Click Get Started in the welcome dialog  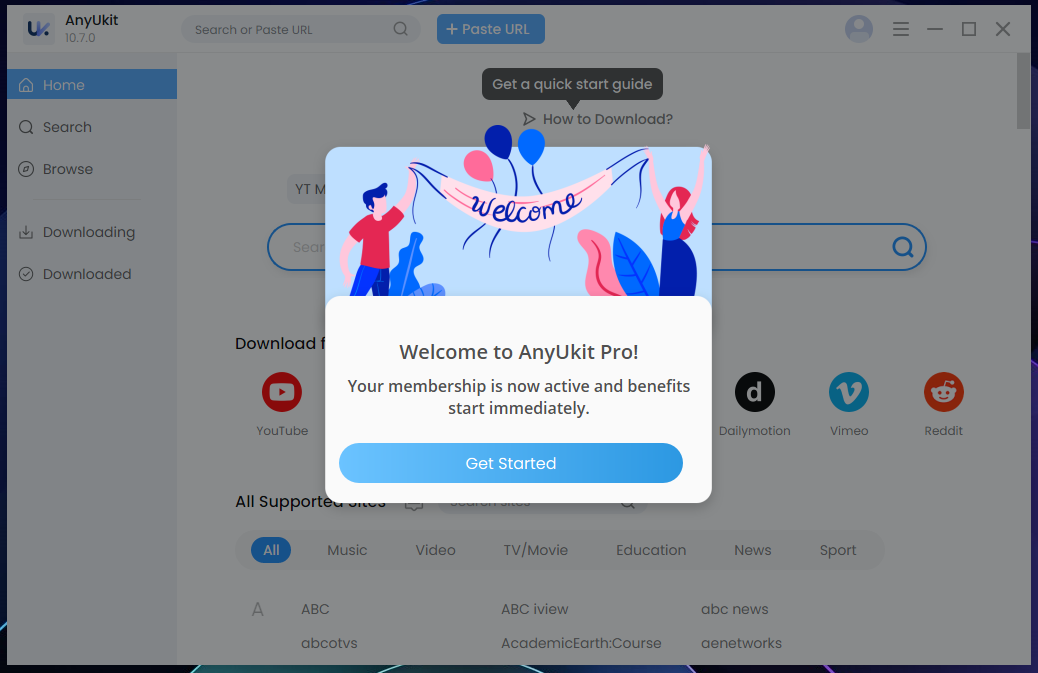click(x=511, y=463)
